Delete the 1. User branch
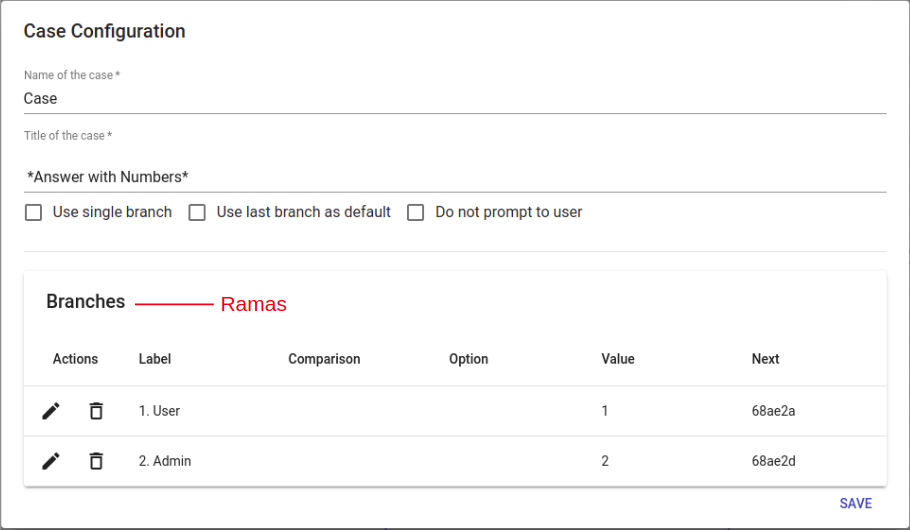This screenshot has width=910, height=530. (x=96, y=411)
